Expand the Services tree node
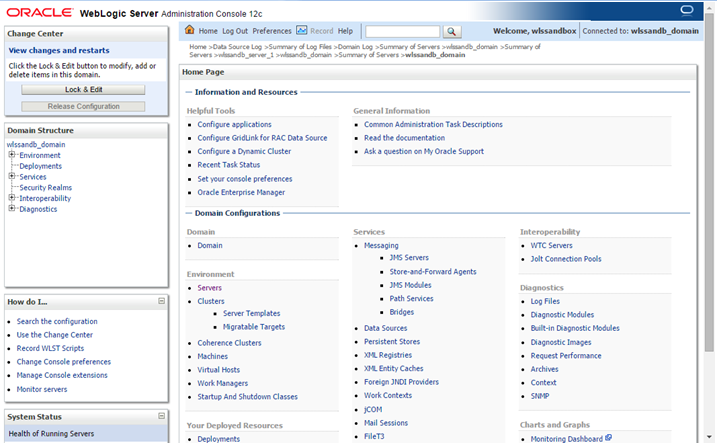The width and height of the screenshot is (717, 444). (12, 176)
